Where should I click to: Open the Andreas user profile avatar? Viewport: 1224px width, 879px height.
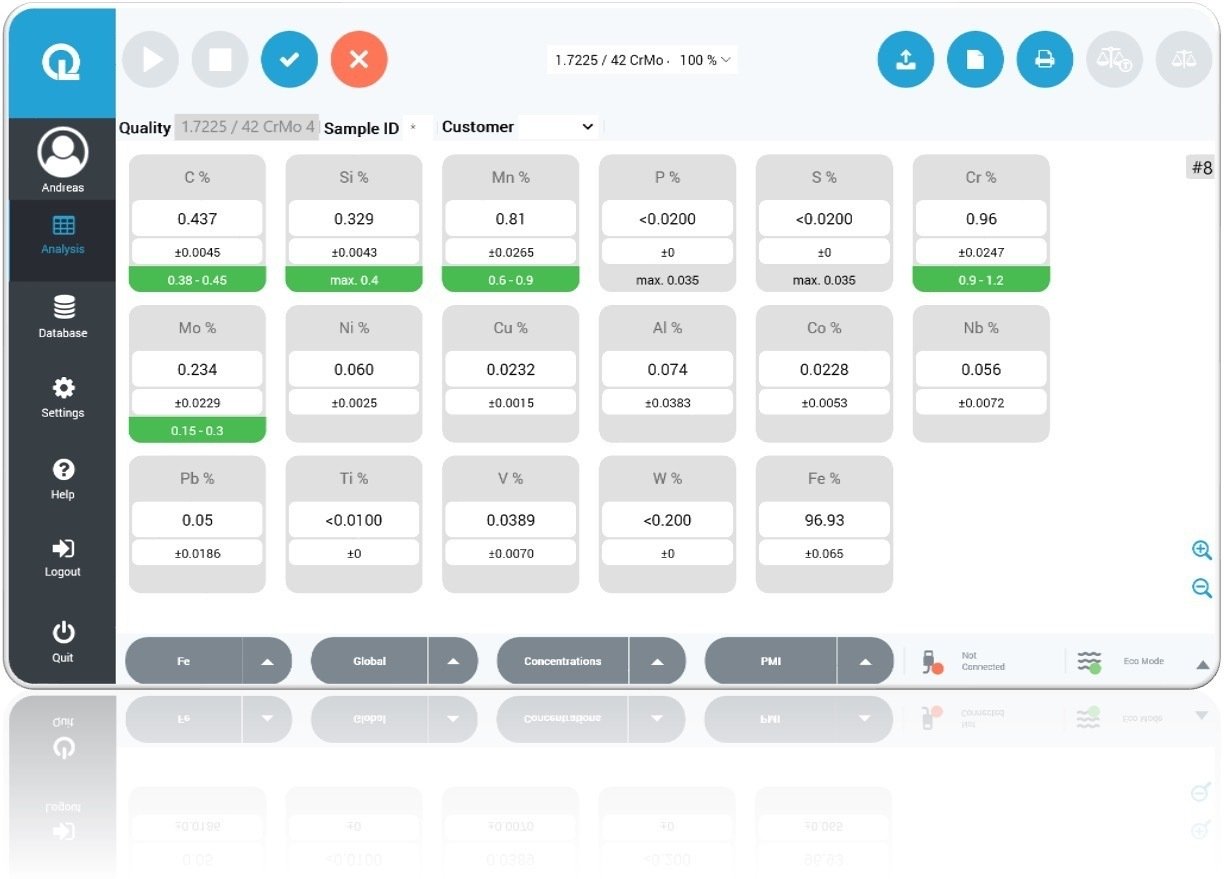pos(63,153)
